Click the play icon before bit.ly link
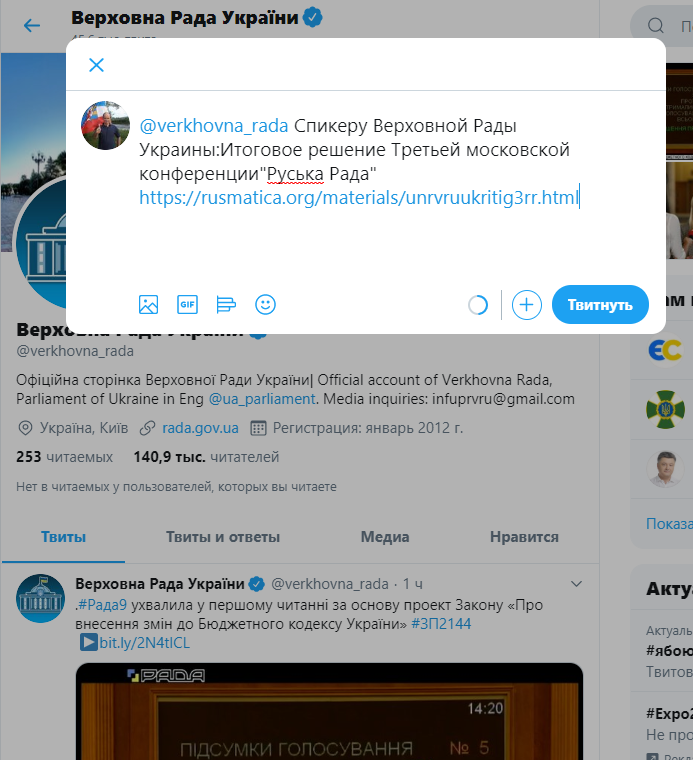This screenshot has height=760, width=693. tap(89, 643)
